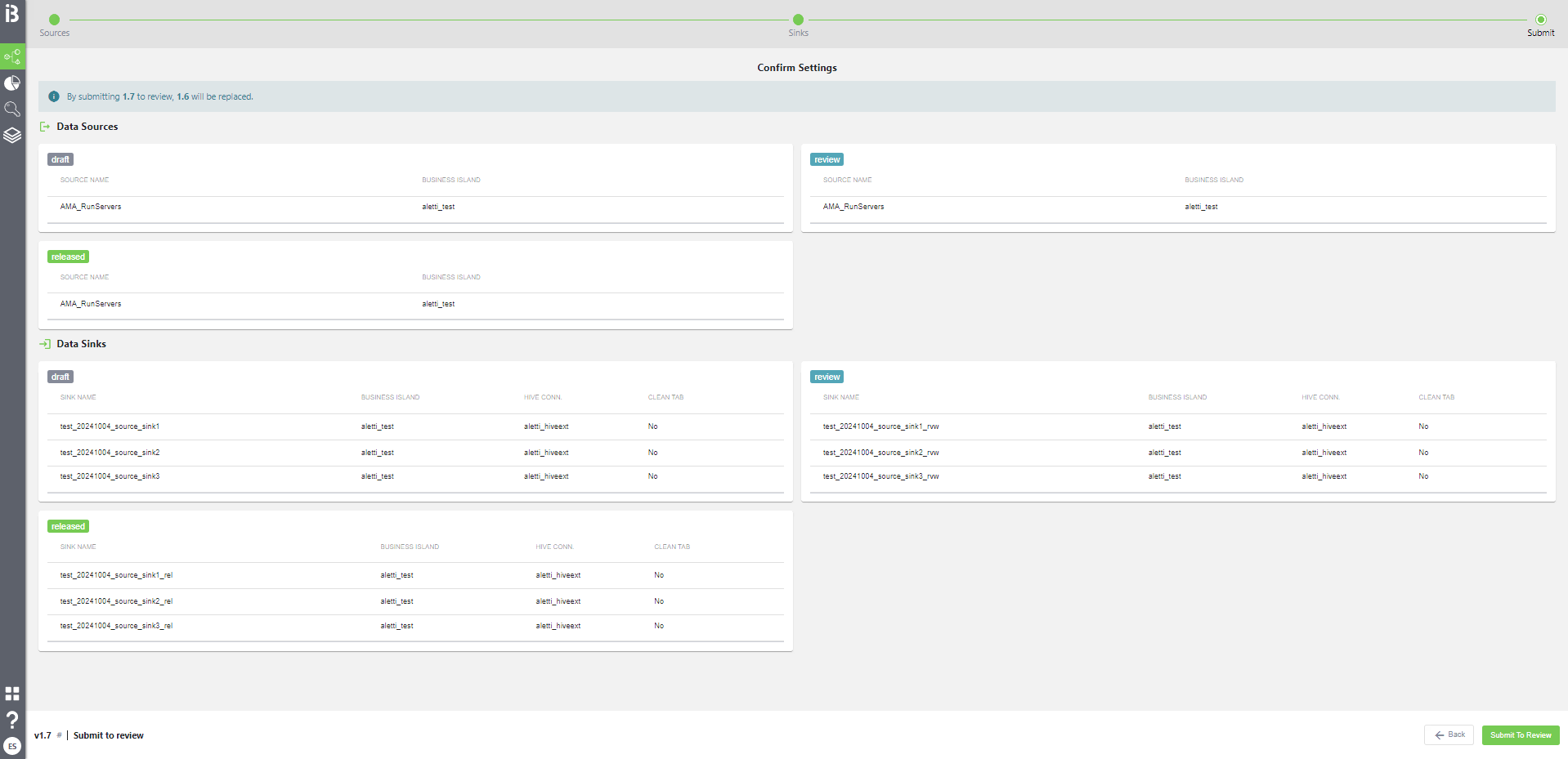The width and height of the screenshot is (1568, 759).
Task: Click the draft badge in Data Sources
Action: (x=60, y=159)
